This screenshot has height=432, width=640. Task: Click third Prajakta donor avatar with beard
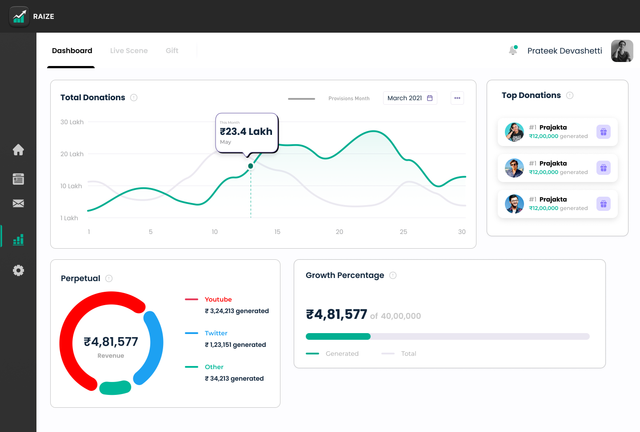pos(514,204)
